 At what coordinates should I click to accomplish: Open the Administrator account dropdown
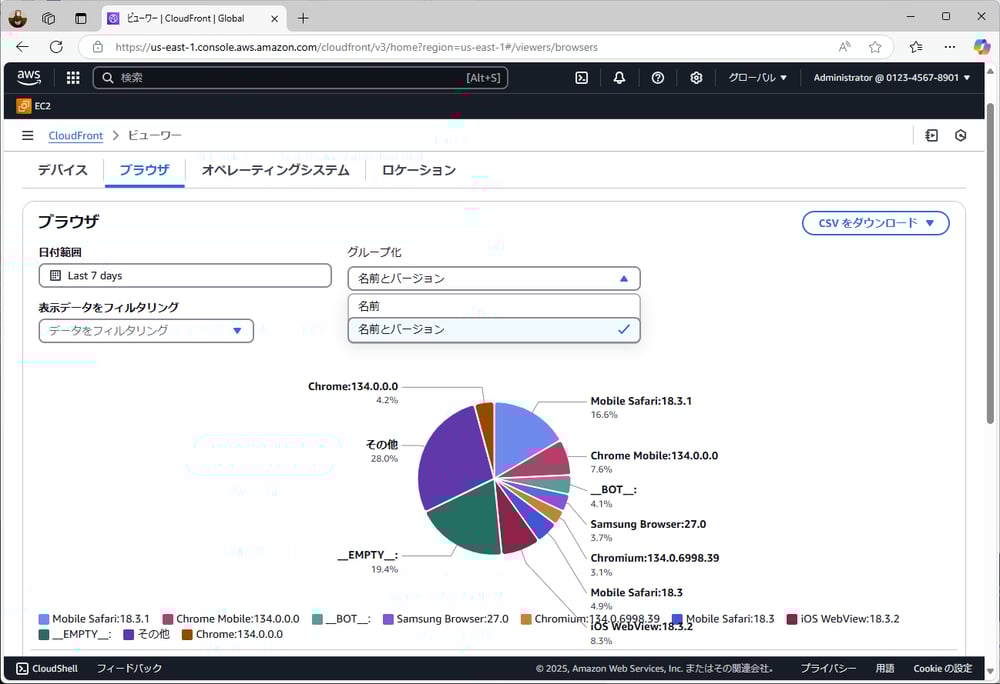click(x=892, y=78)
